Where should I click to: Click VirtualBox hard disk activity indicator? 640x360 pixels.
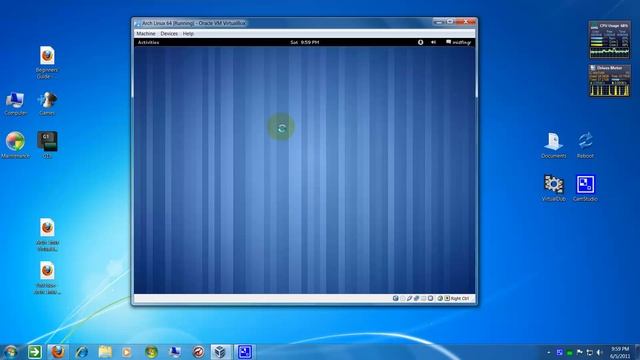[x=396, y=298]
